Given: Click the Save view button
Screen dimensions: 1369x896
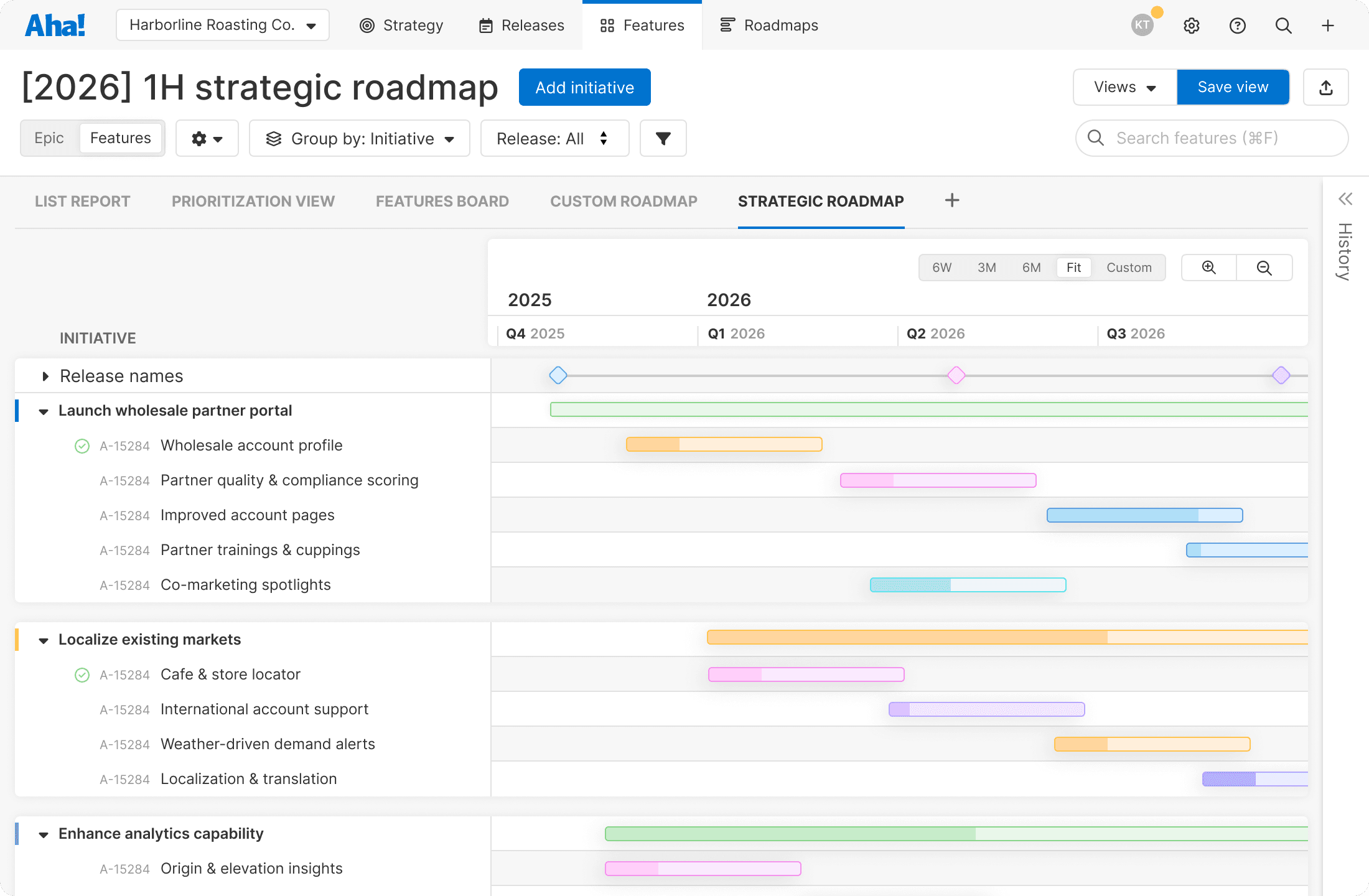Looking at the screenshot, I should (1233, 87).
